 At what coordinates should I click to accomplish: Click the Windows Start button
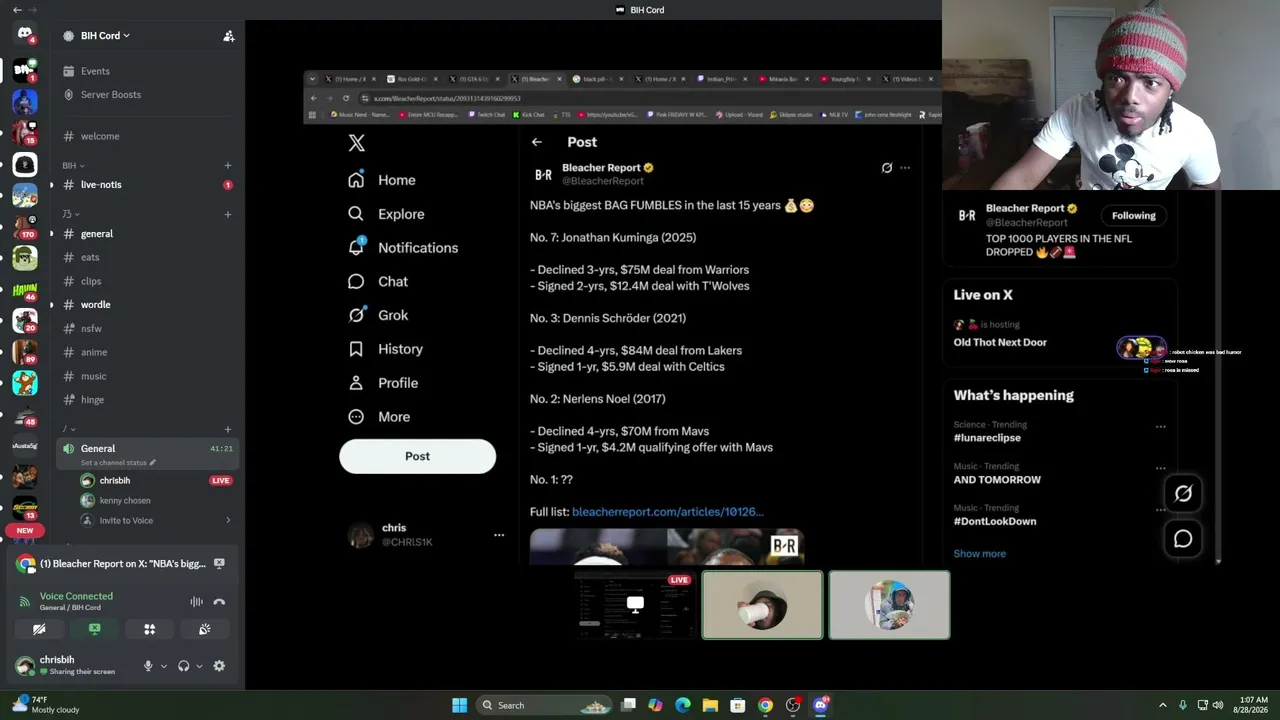459,705
